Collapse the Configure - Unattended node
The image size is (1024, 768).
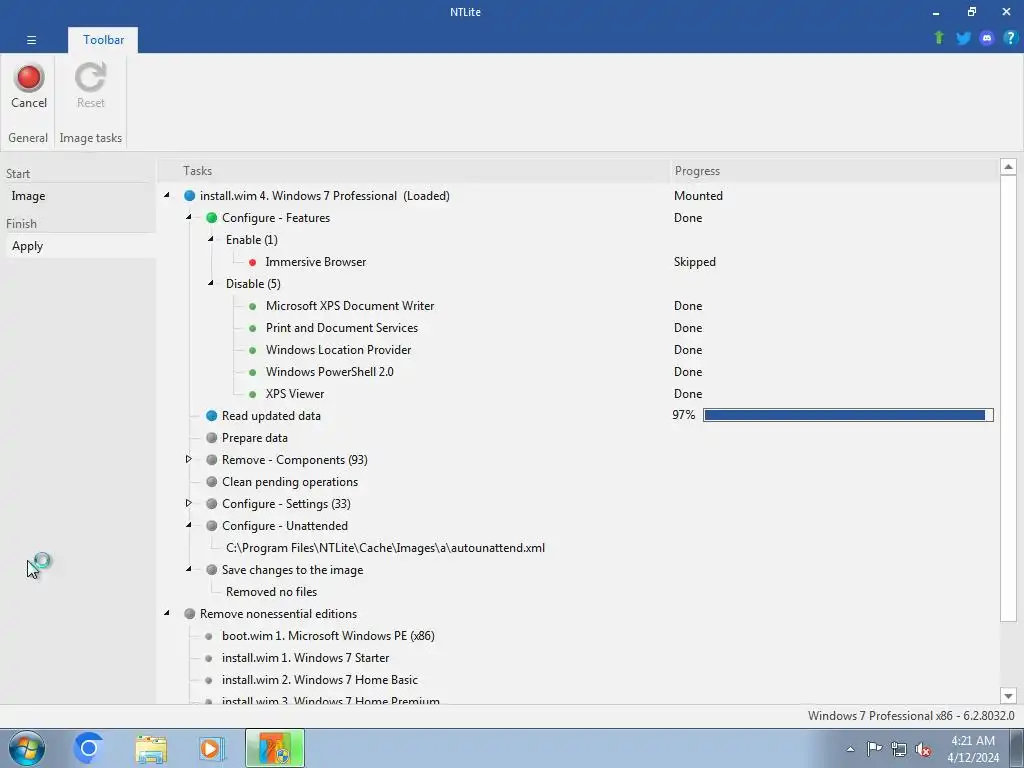(x=189, y=525)
